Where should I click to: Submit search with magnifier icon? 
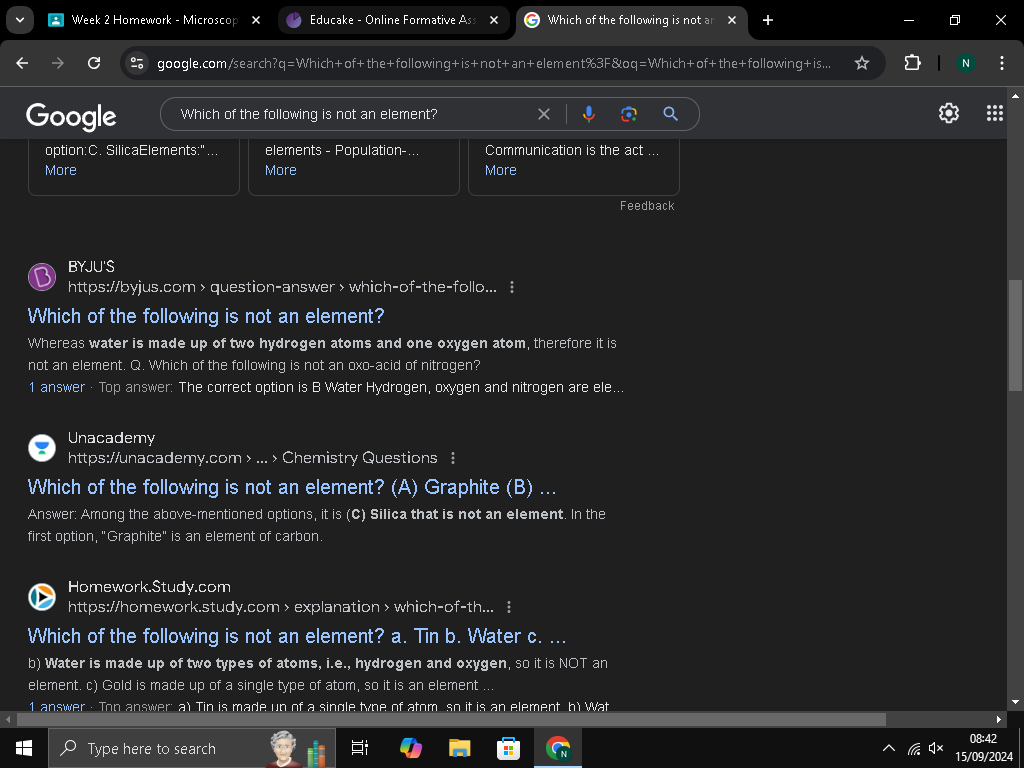[x=670, y=114]
